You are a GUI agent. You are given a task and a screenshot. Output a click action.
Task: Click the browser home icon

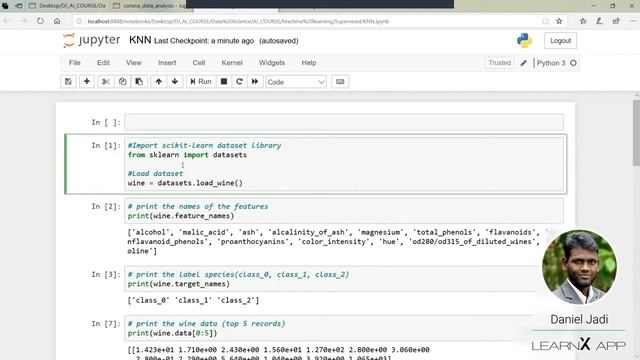57,21
